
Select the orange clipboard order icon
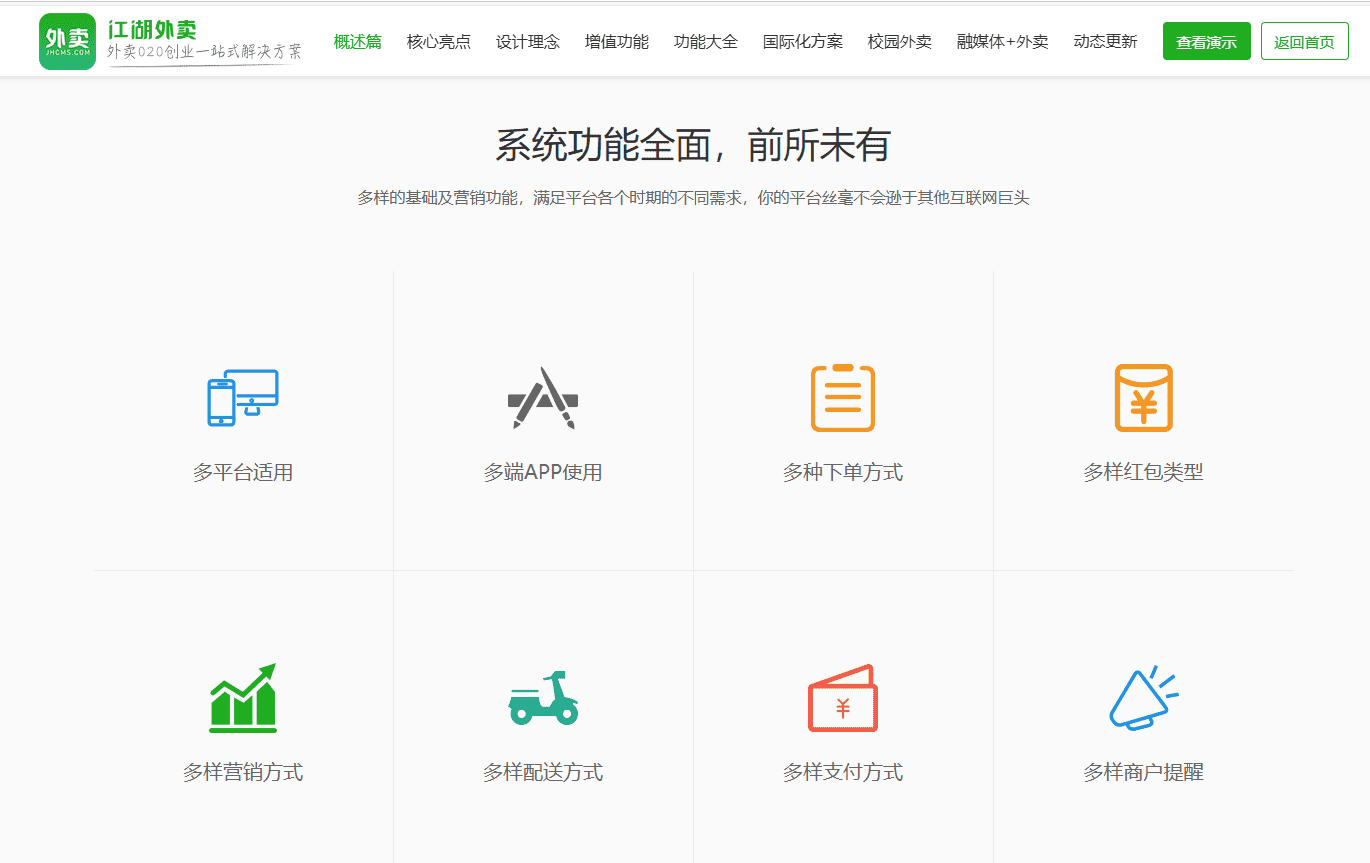[843, 398]
